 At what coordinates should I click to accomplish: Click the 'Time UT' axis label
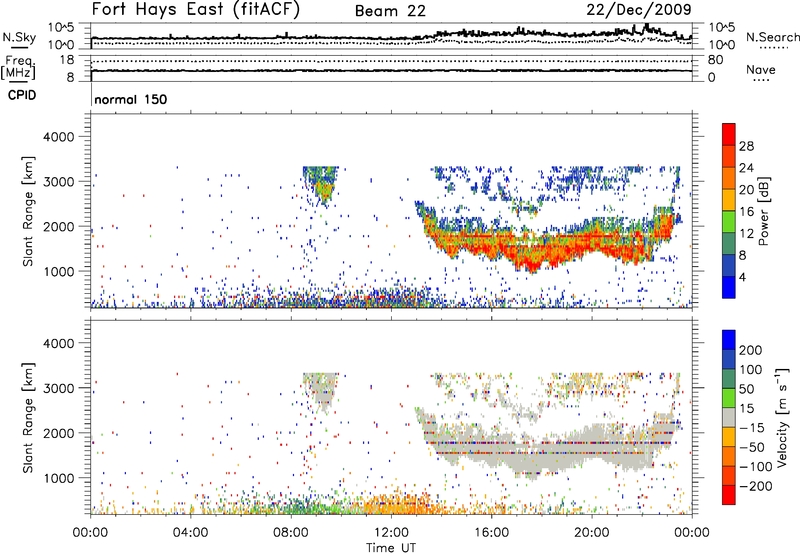coord(391,548)
